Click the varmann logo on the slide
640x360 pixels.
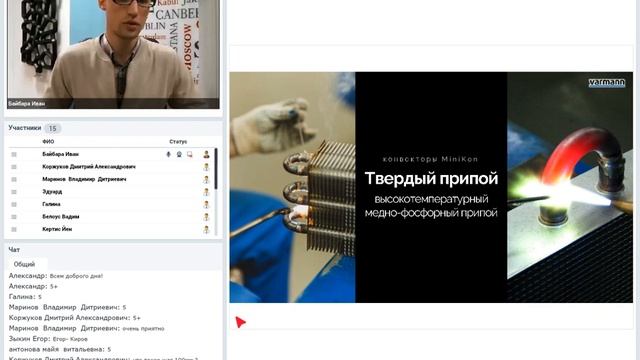click(607, 83)
